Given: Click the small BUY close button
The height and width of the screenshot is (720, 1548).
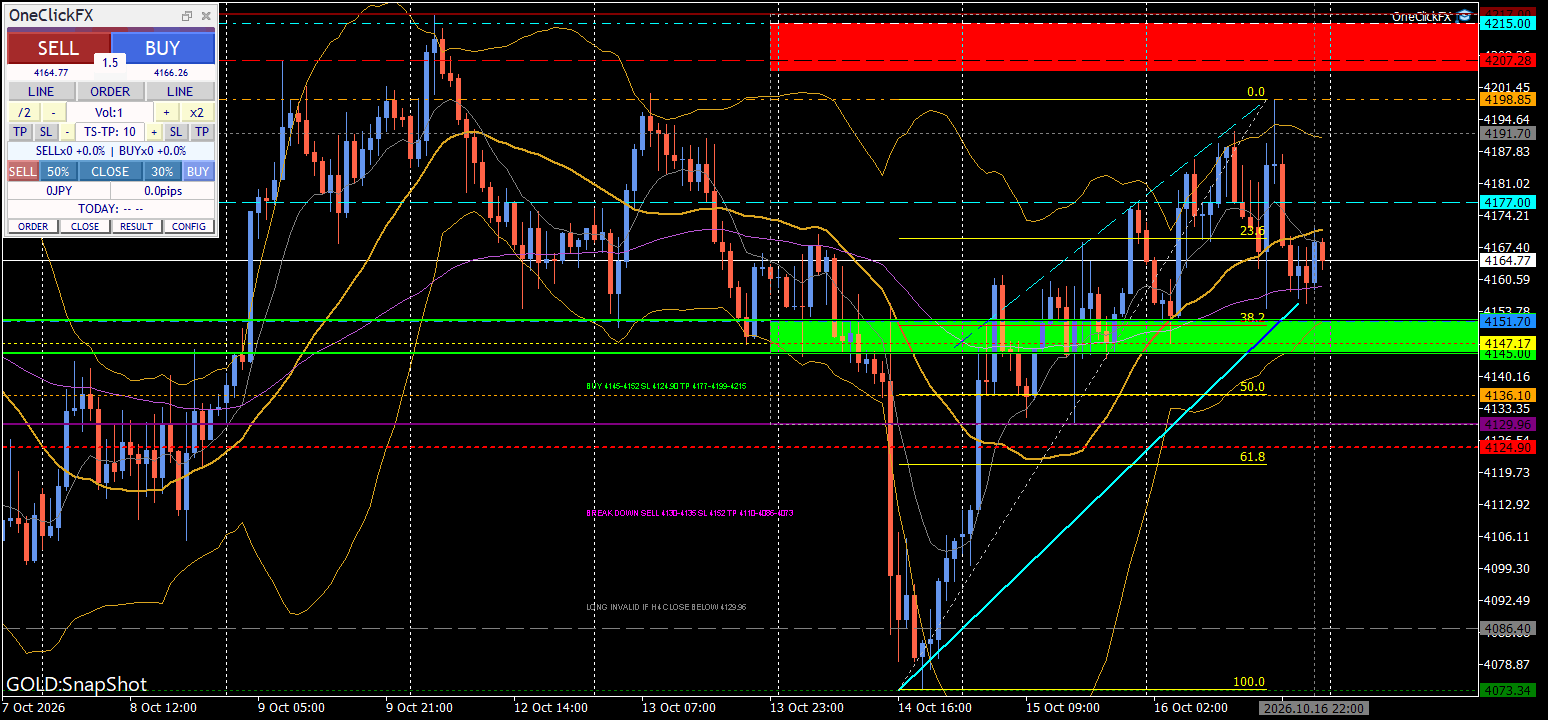Looking at the screenshot, I should pos(198,171).
